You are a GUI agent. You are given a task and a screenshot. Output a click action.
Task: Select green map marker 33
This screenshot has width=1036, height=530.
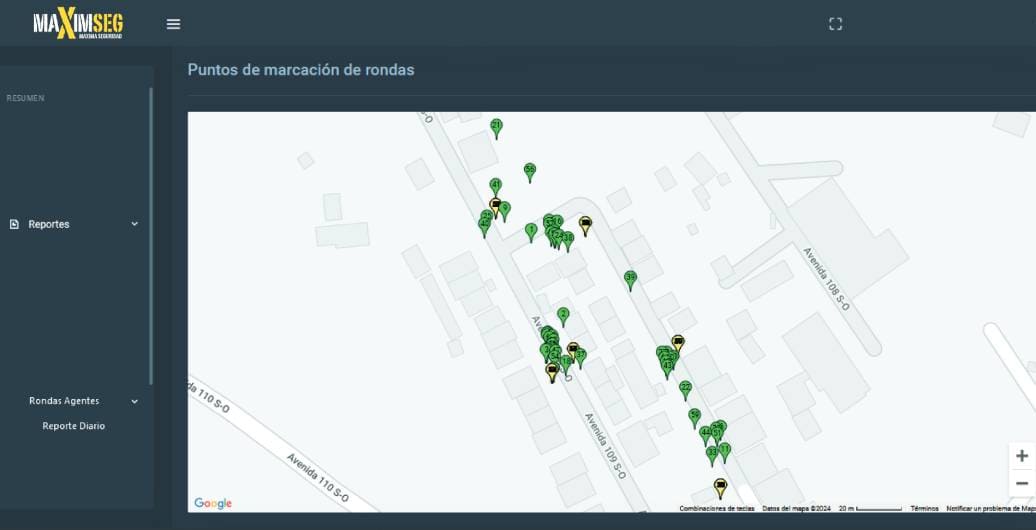point(712,456)
